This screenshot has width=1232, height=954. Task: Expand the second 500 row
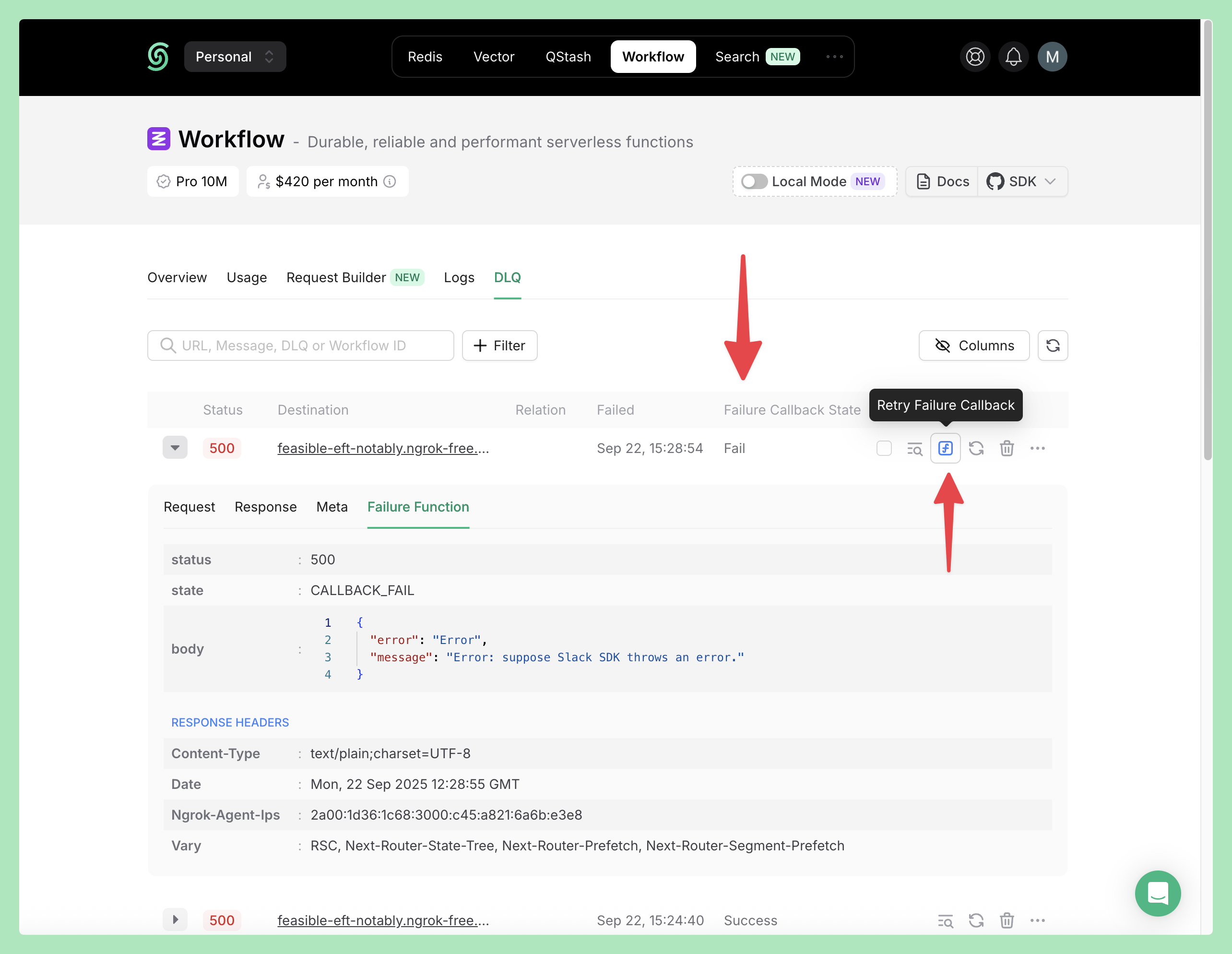point(175,919)
